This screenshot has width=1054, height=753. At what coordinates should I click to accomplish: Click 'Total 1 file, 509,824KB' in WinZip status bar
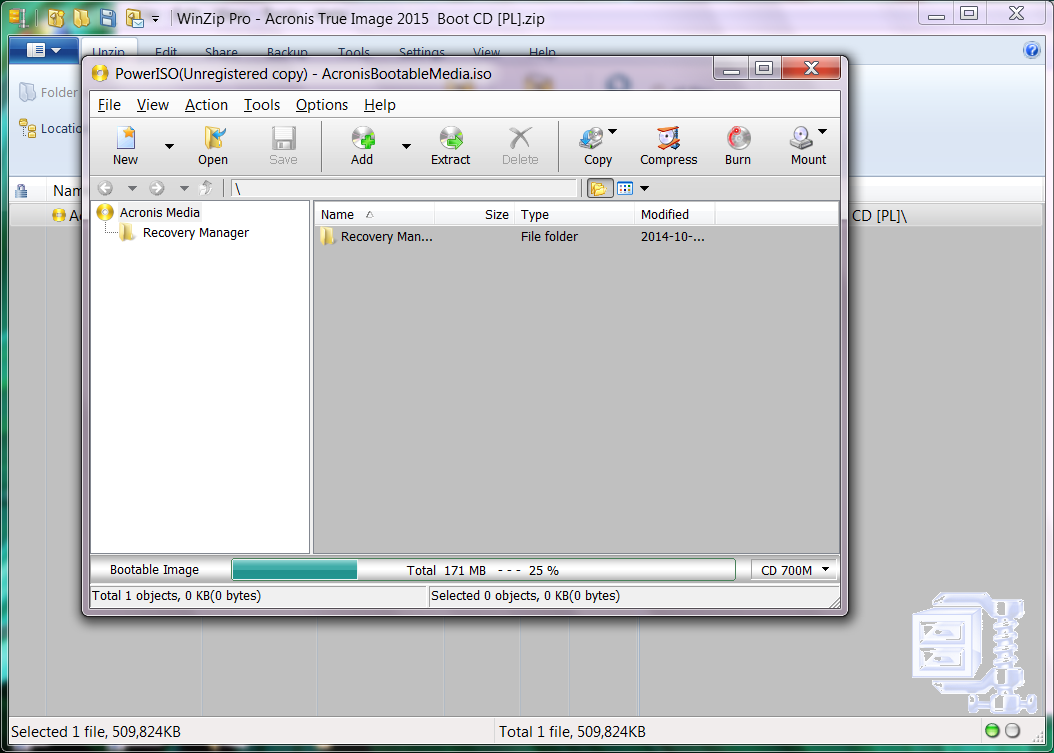click(x=572, y=731)
